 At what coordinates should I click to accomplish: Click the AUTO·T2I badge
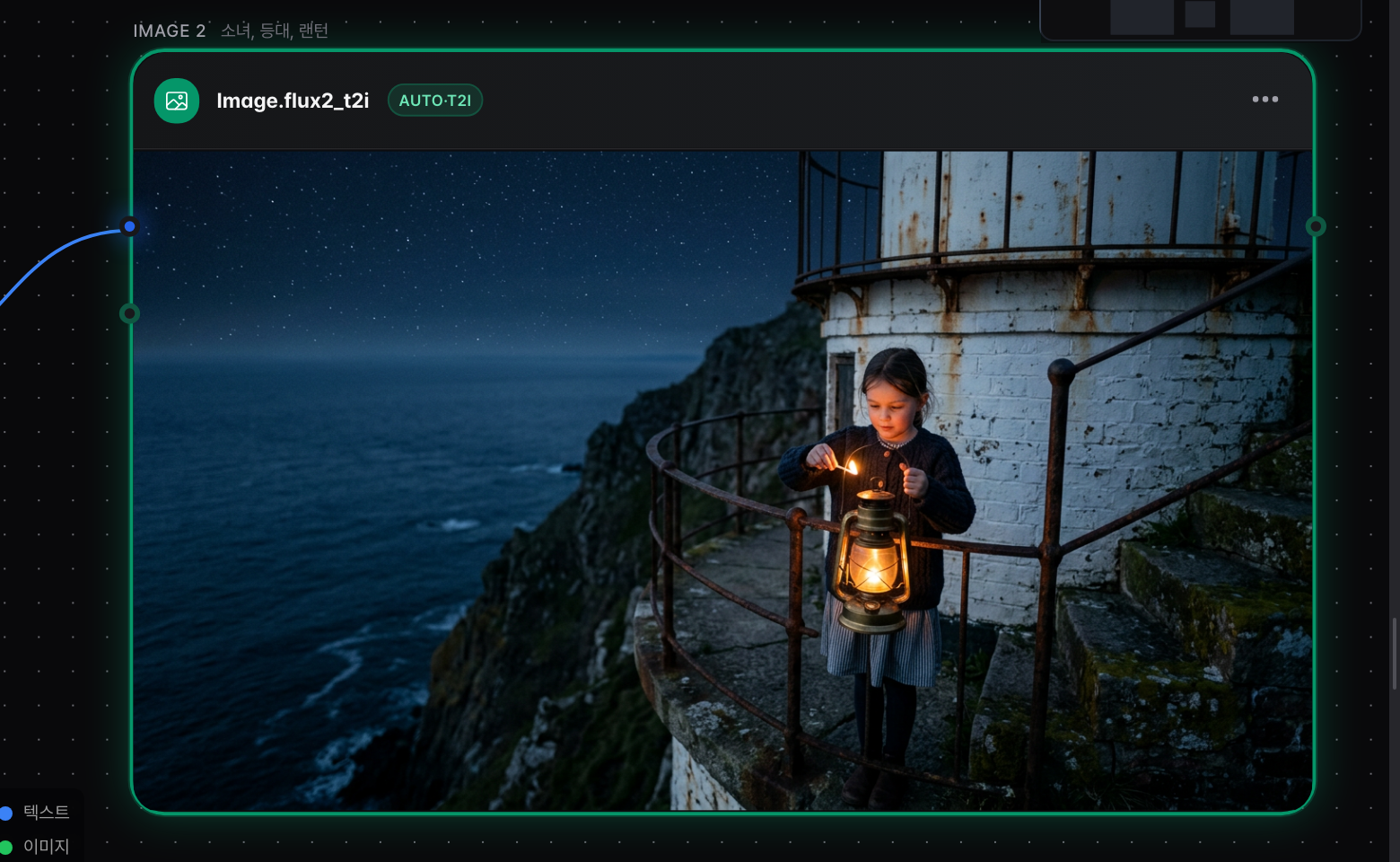pyautogui.click(x=435, y=101)
